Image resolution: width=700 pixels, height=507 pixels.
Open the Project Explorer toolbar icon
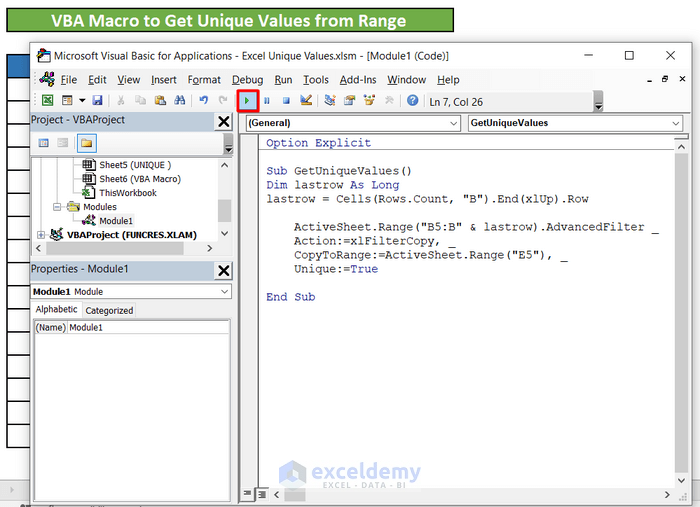click(330, 100)
